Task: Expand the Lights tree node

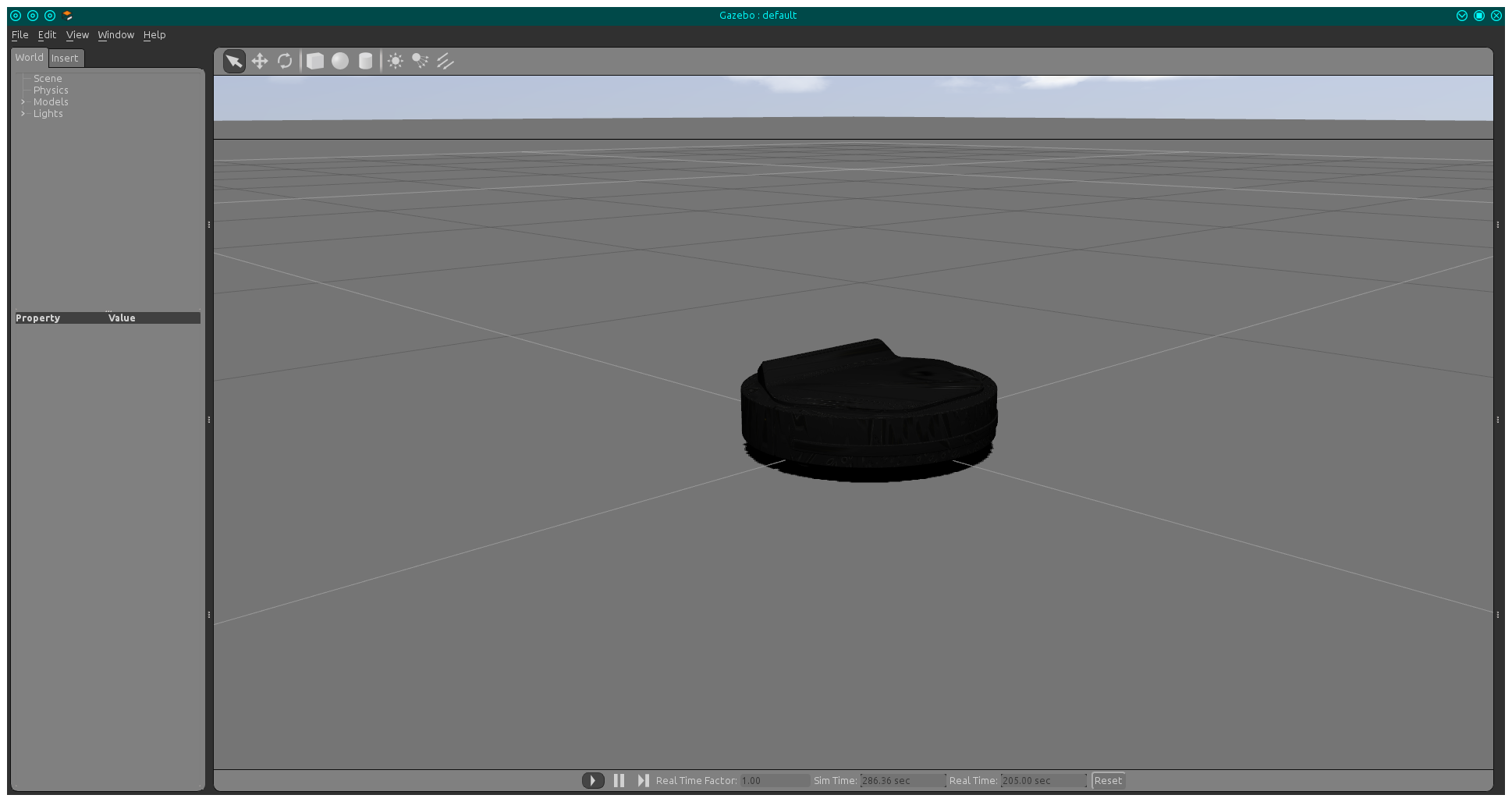Action: (x=23, y=114)
